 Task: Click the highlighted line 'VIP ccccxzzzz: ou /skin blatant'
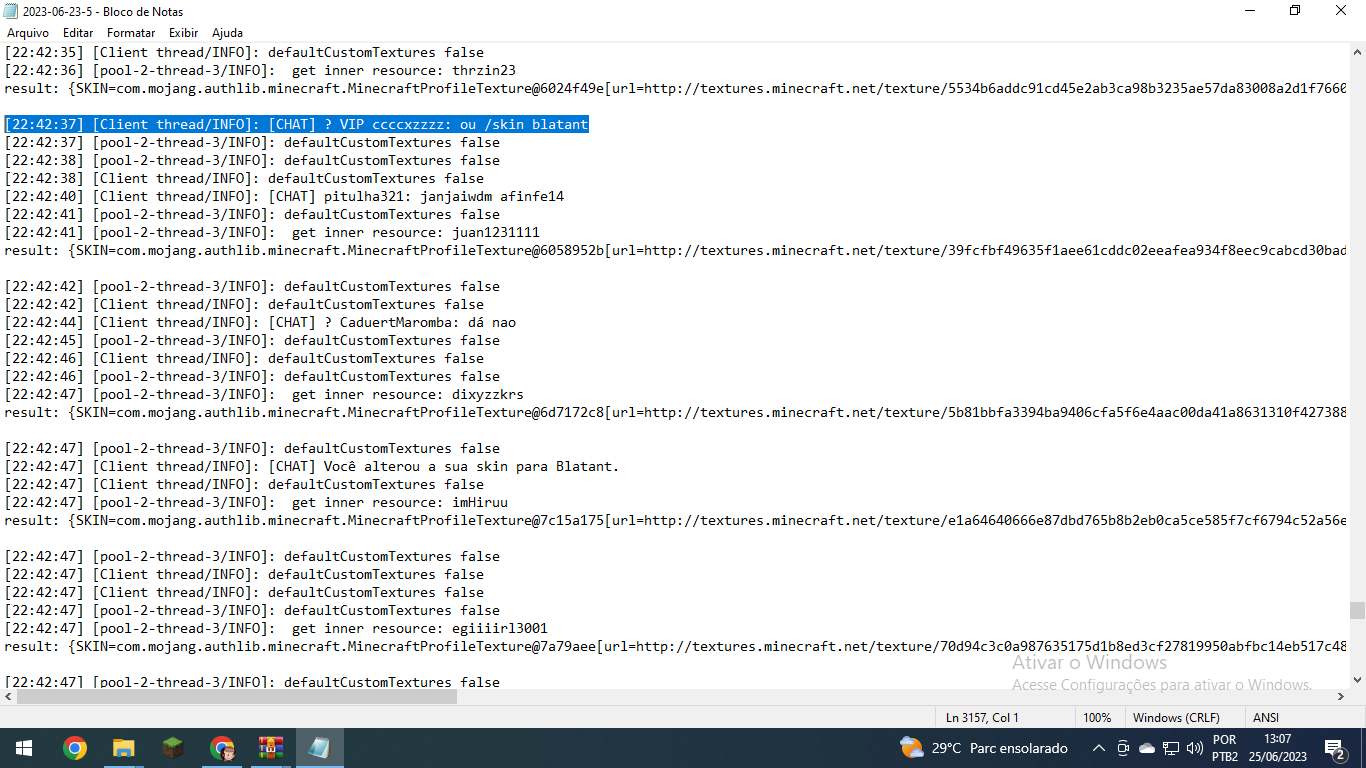[x=297, y=124]
